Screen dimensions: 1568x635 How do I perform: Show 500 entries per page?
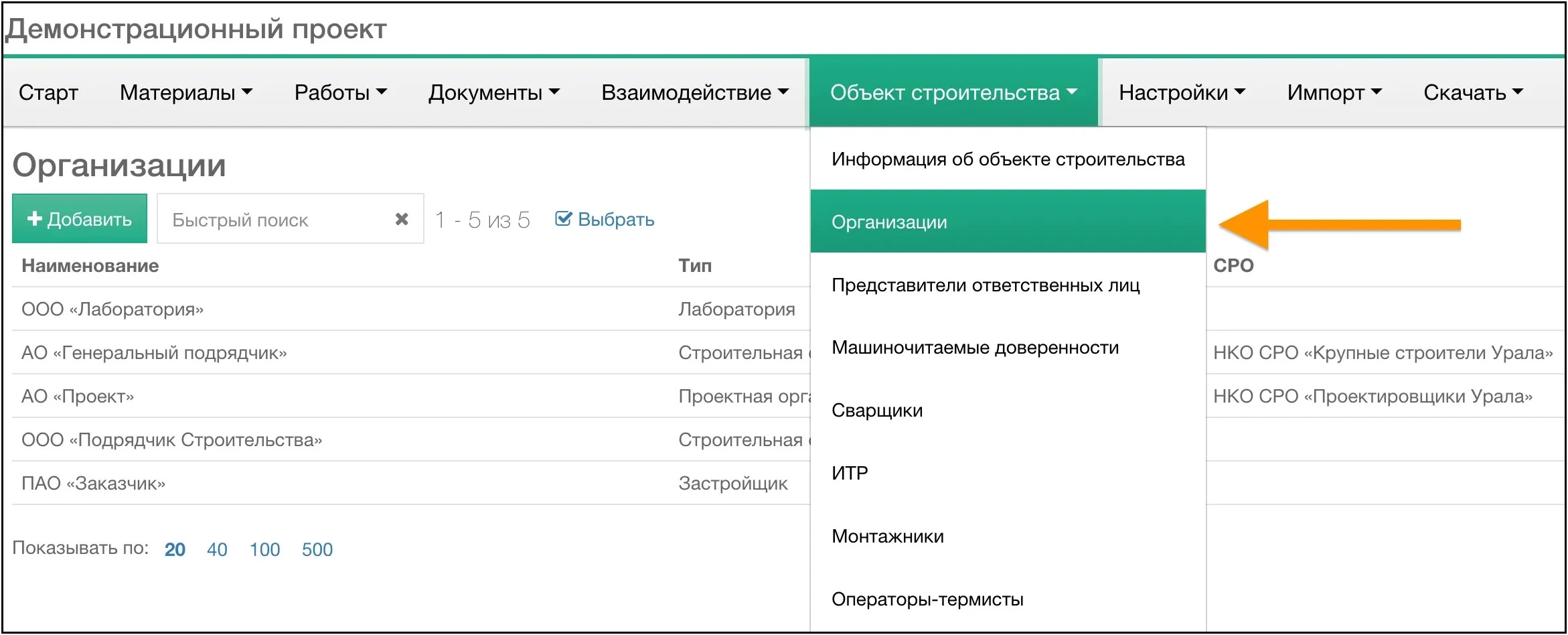pos(317,549)
